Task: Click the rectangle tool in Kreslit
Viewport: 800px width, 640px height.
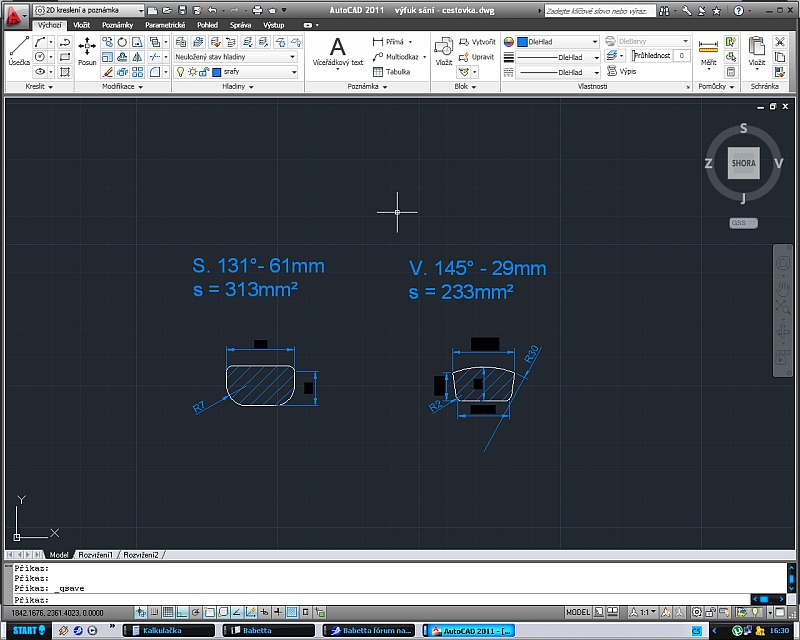Action: point(65,57)
